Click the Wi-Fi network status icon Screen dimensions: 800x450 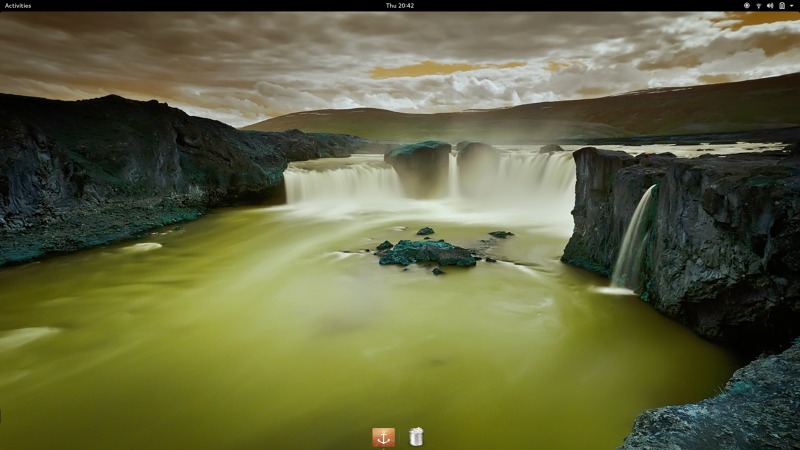coord(758,5)
